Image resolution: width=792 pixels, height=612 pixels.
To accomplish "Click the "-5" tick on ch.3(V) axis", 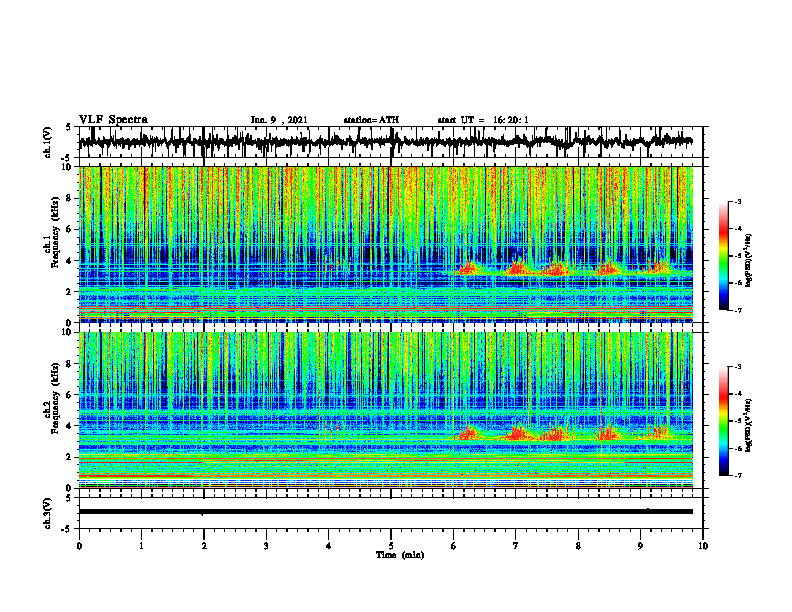I will [67, 529].
